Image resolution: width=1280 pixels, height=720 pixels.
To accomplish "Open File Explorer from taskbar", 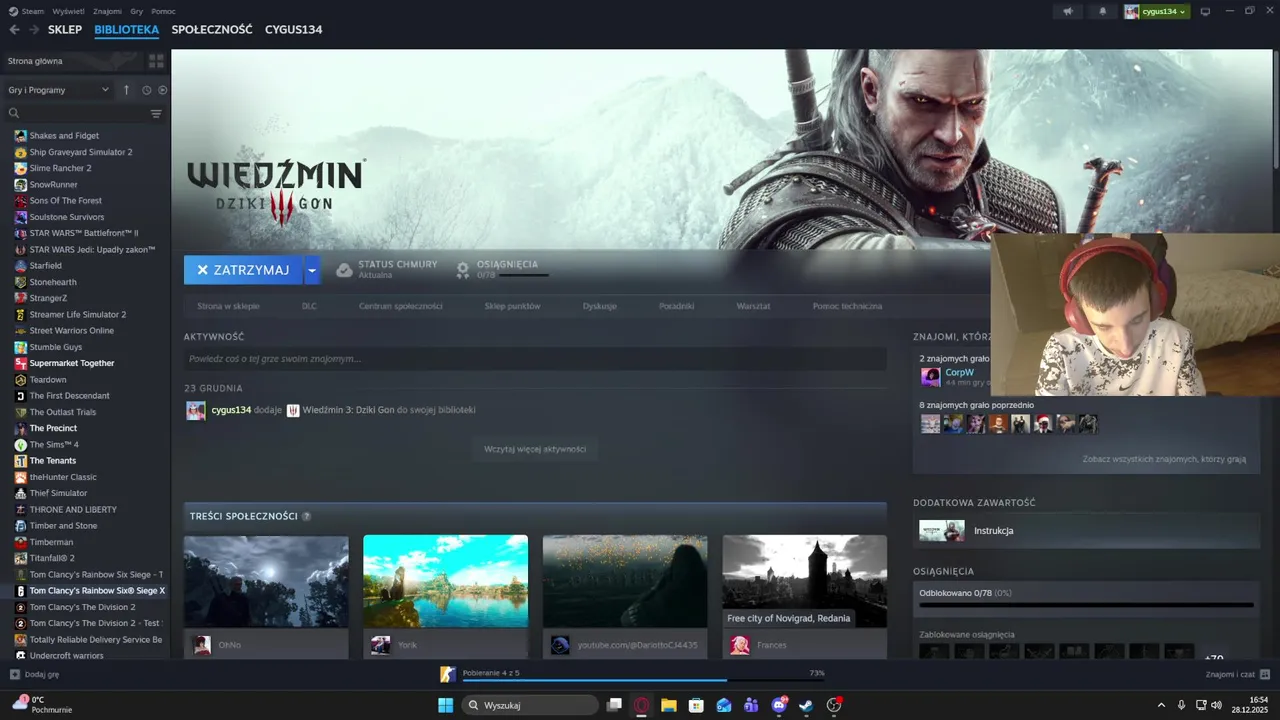I will pos(669,705).
